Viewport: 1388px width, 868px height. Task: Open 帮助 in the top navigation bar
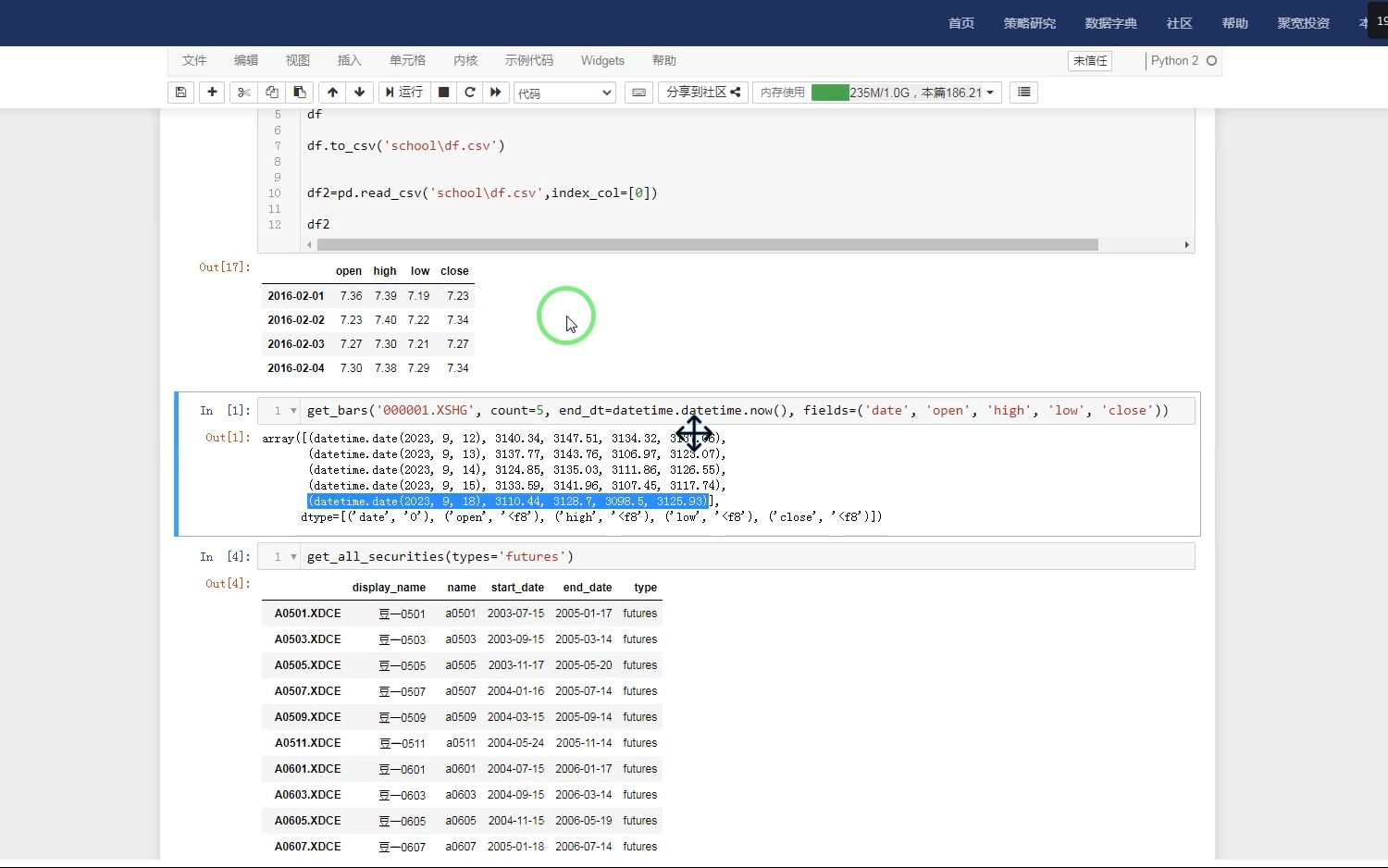pyautogui.click(x=1235, y=23)
